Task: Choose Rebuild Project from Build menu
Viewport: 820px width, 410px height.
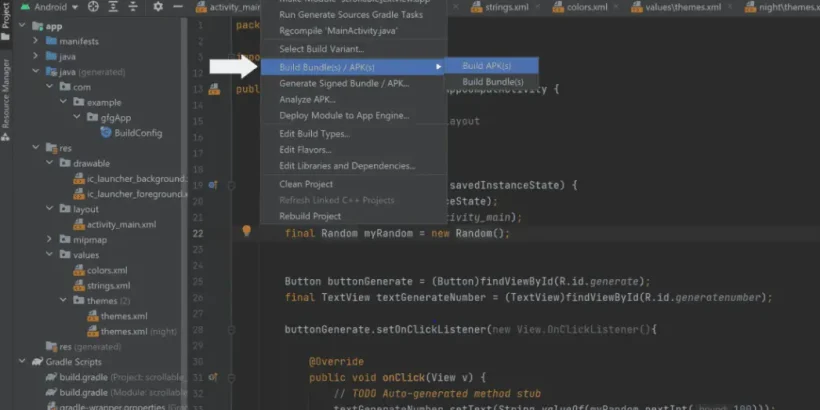Action: [310, 216]
